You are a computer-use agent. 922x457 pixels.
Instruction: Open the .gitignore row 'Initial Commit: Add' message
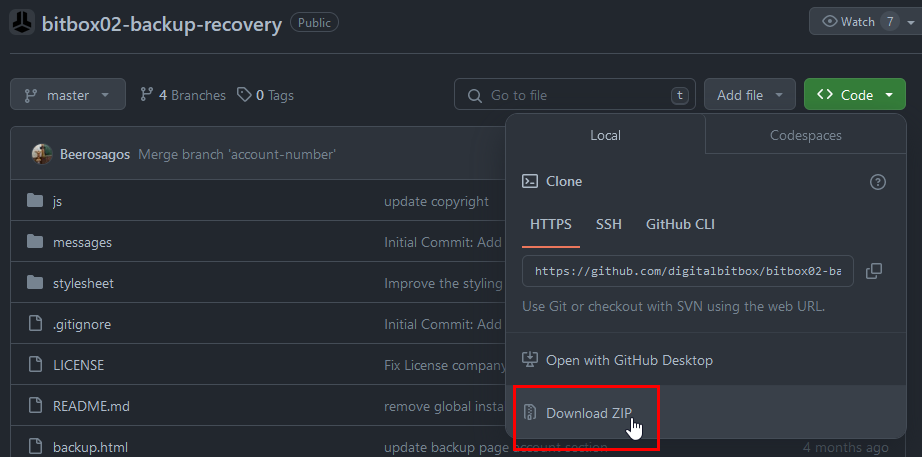(443, 325)
